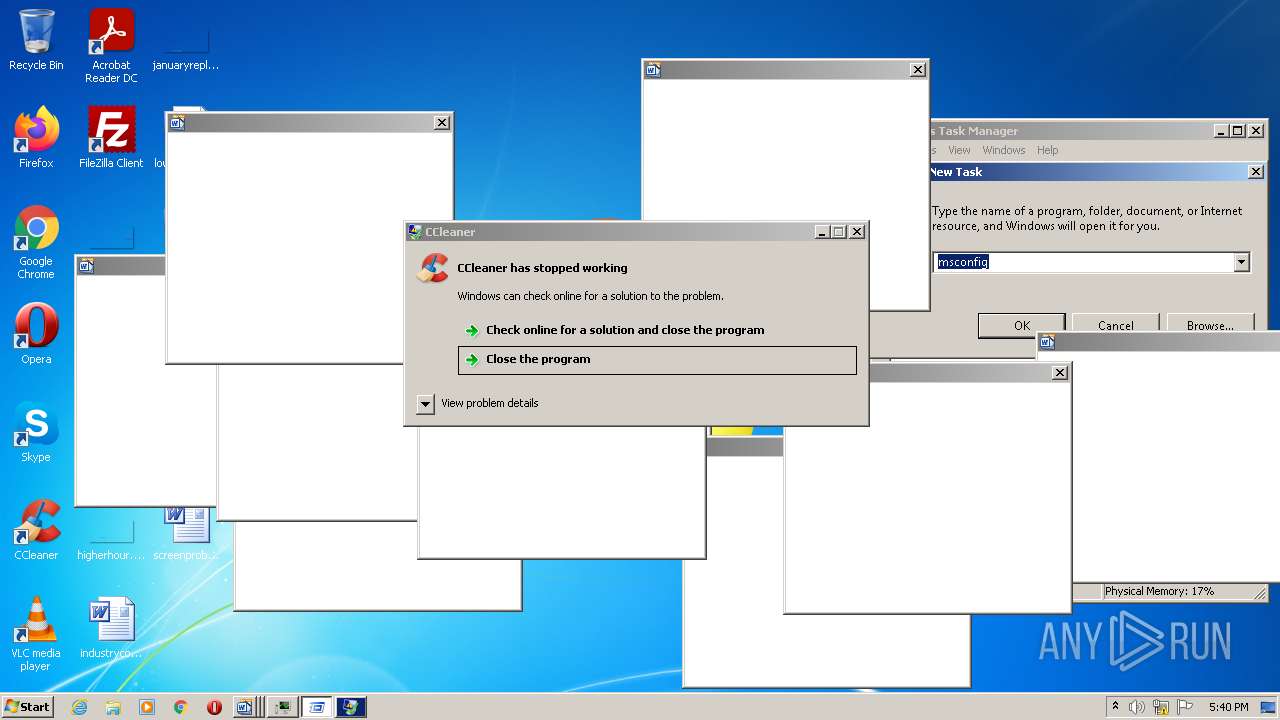Click the Start button
Screen dimensions: 1280x720
pyautogui.click(x=27, y=707)
